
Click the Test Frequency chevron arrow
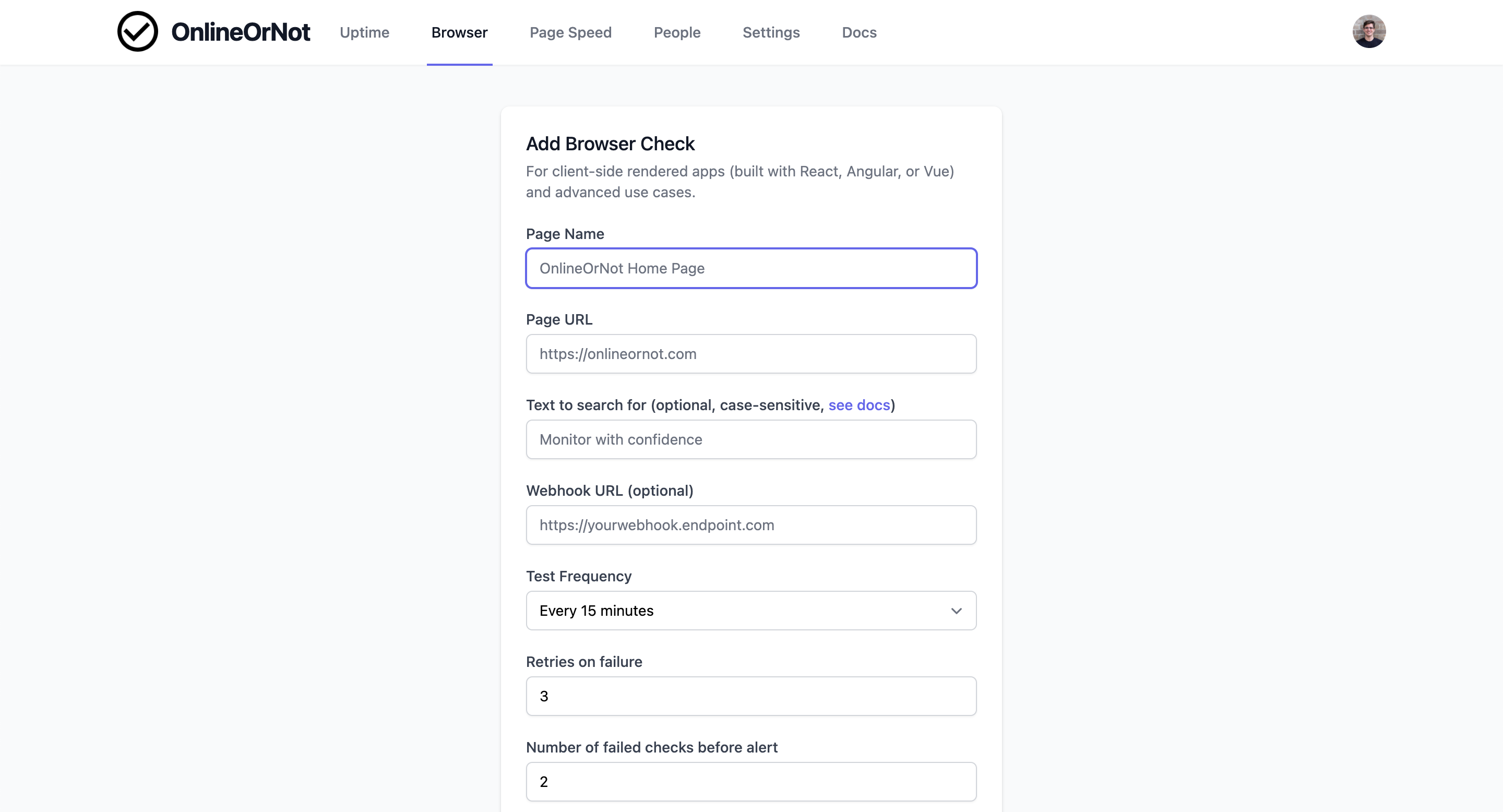point(956,611)
